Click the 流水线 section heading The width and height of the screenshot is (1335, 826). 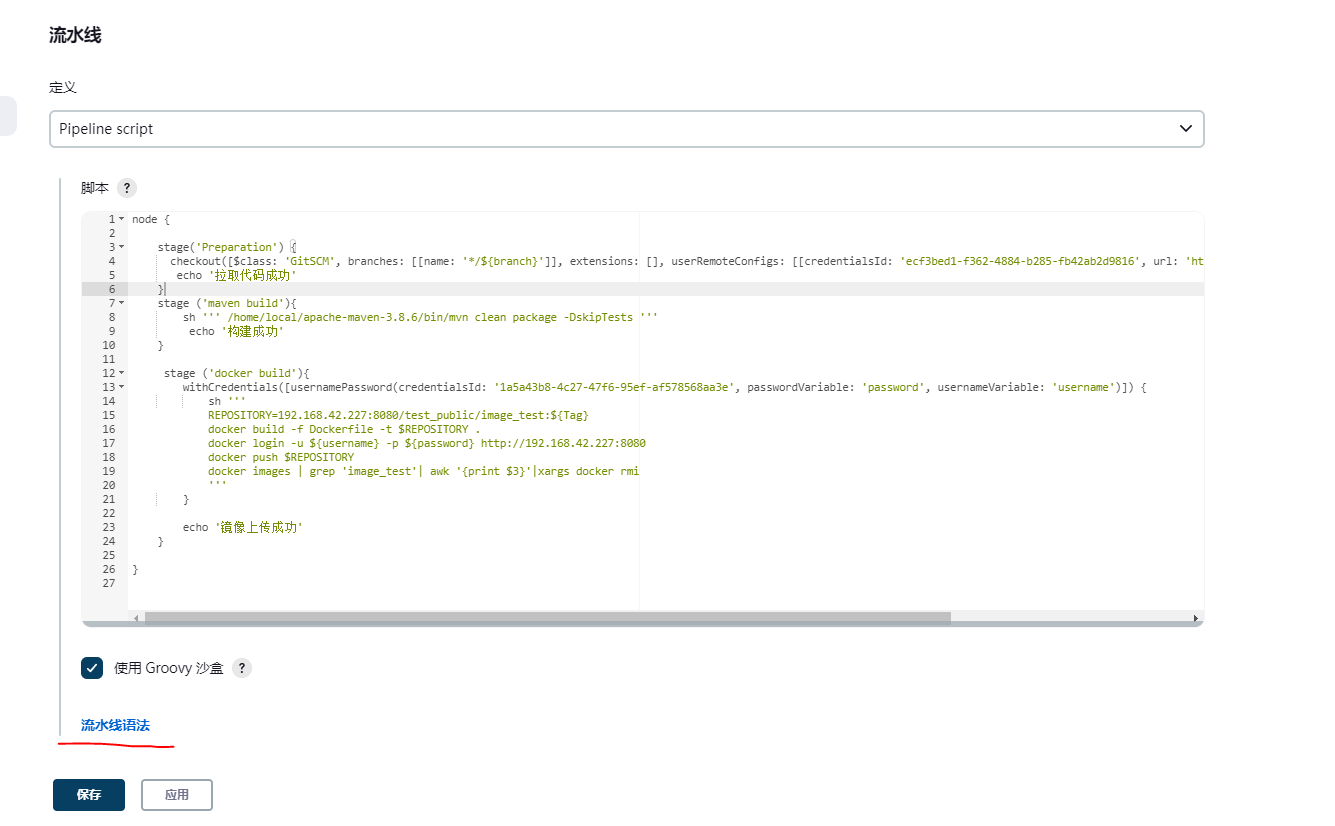[x=75, y=35]
